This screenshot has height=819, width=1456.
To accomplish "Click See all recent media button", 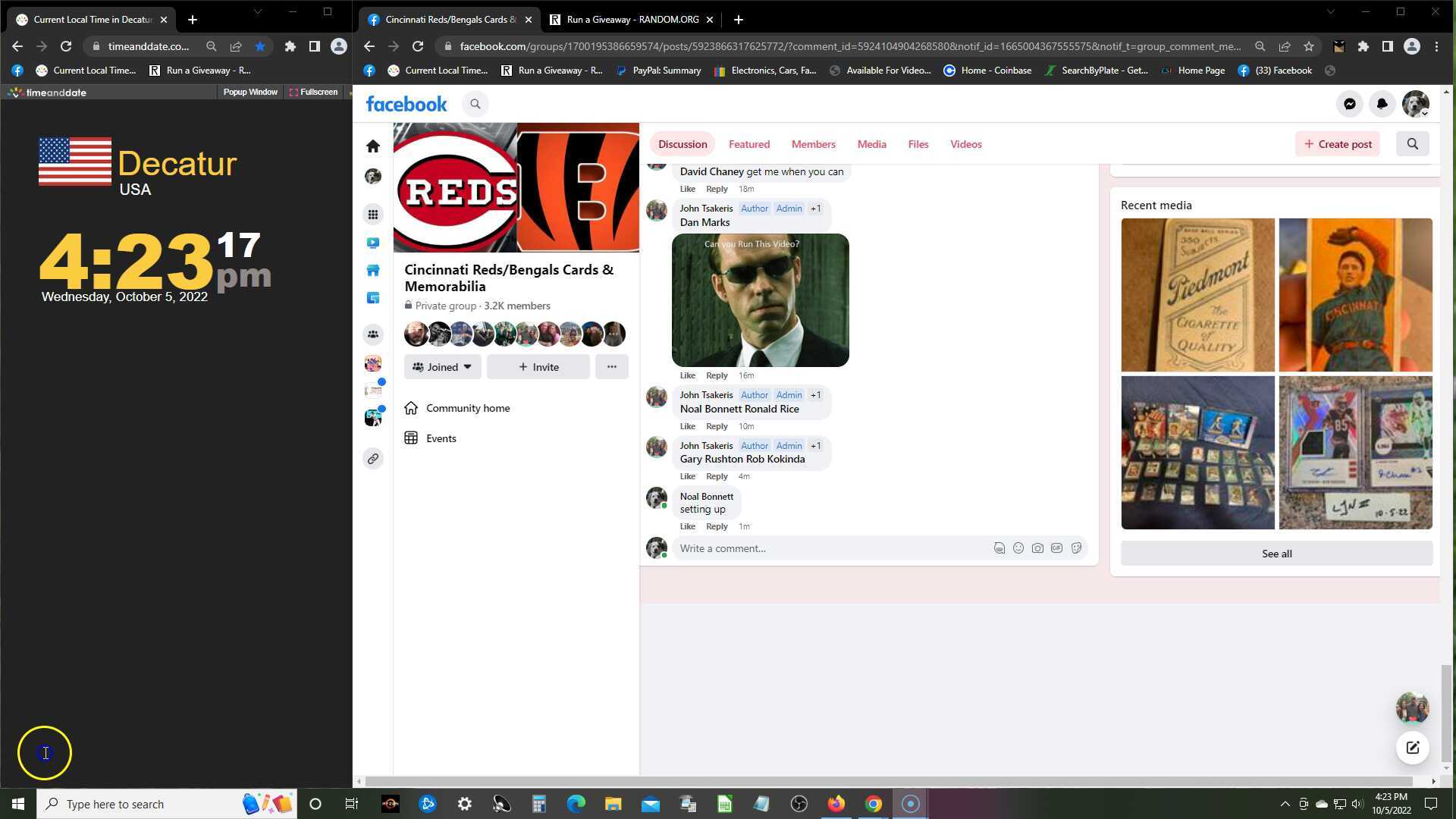I will pos(1276,554).
